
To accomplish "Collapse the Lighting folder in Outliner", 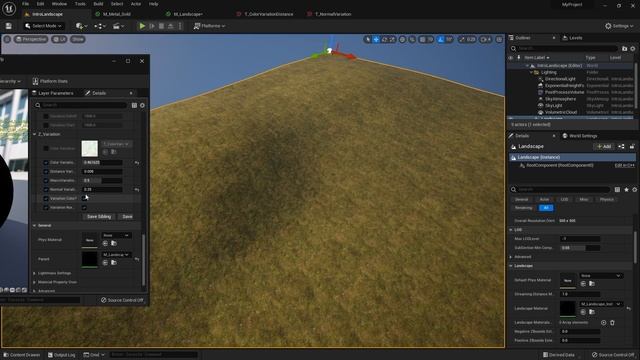I will pyautogui.click(x=531, y=72).
